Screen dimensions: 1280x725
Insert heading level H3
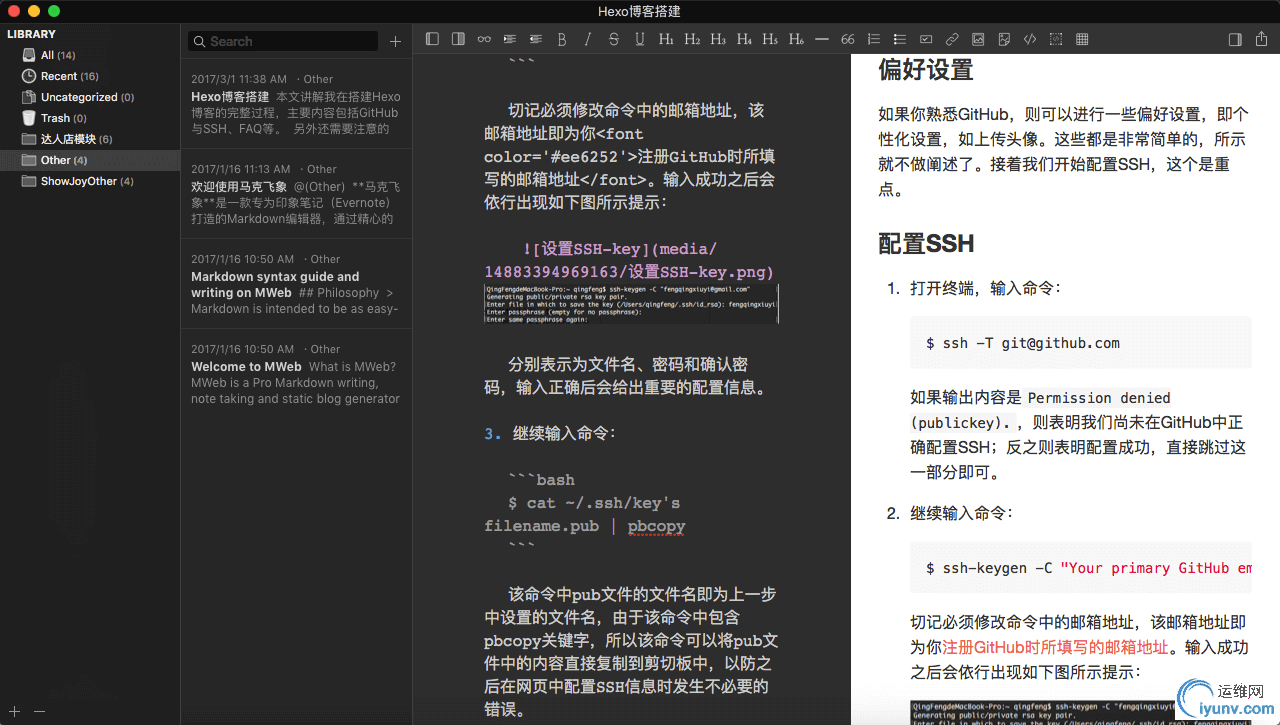[x=718, y=39]
